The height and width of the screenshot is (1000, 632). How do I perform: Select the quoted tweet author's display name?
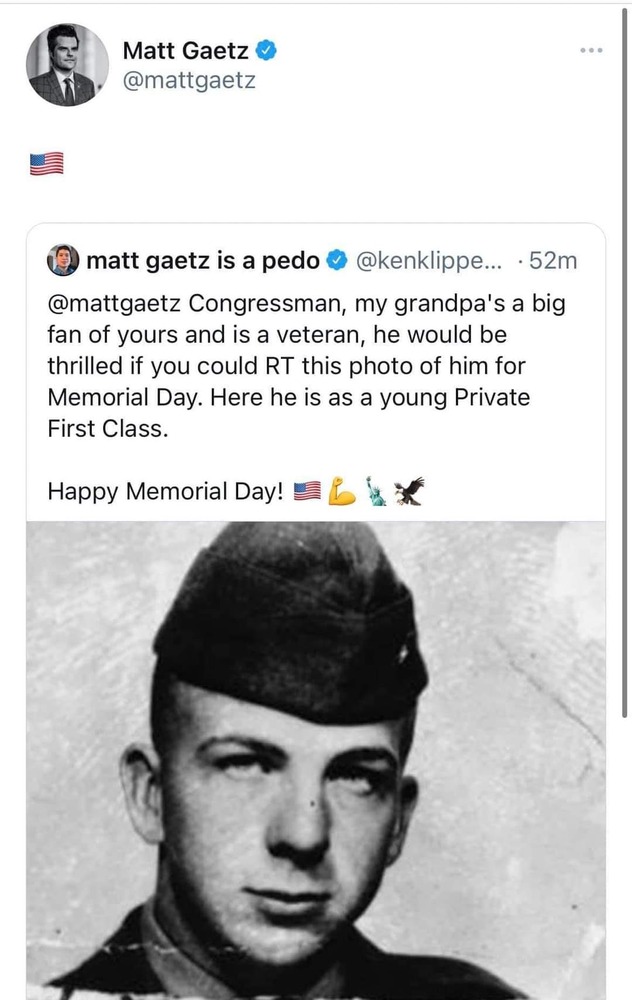point(203,262)
